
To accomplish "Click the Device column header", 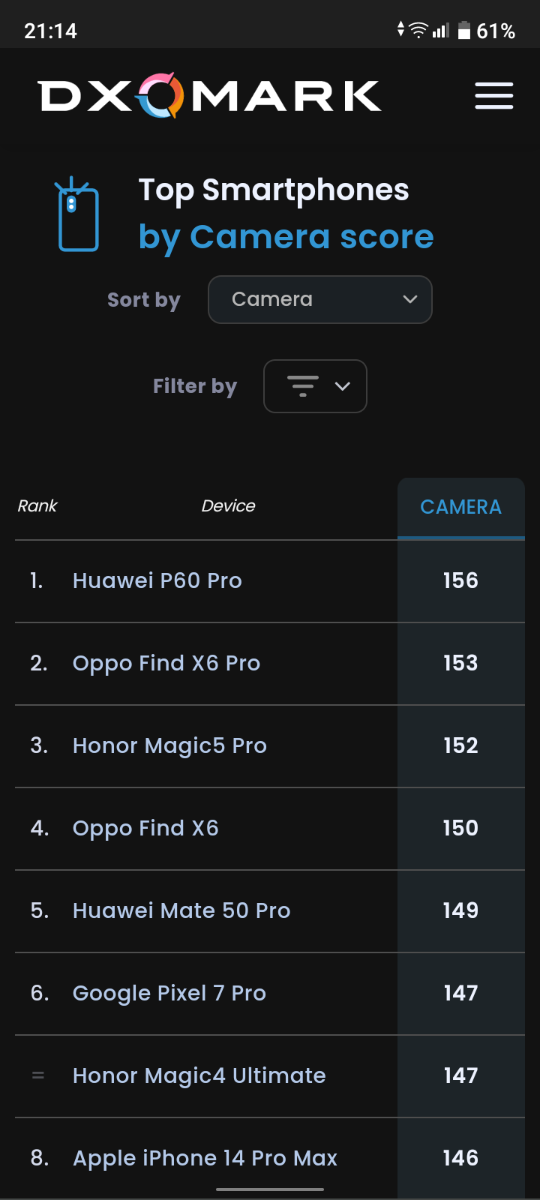I will 228,506.
